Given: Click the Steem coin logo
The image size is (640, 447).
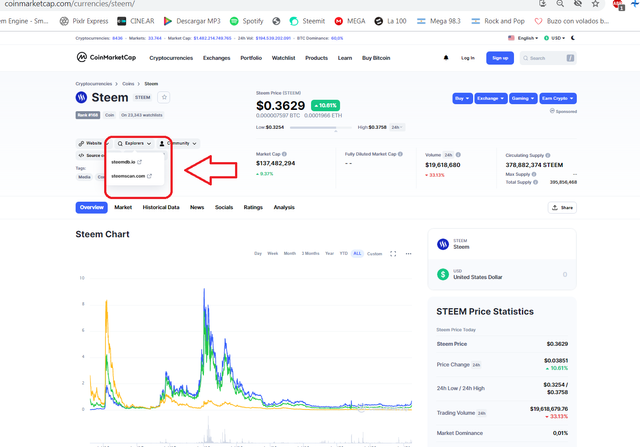Looking at the screenshot, I should pyautogui.click(x=81, y=97).
